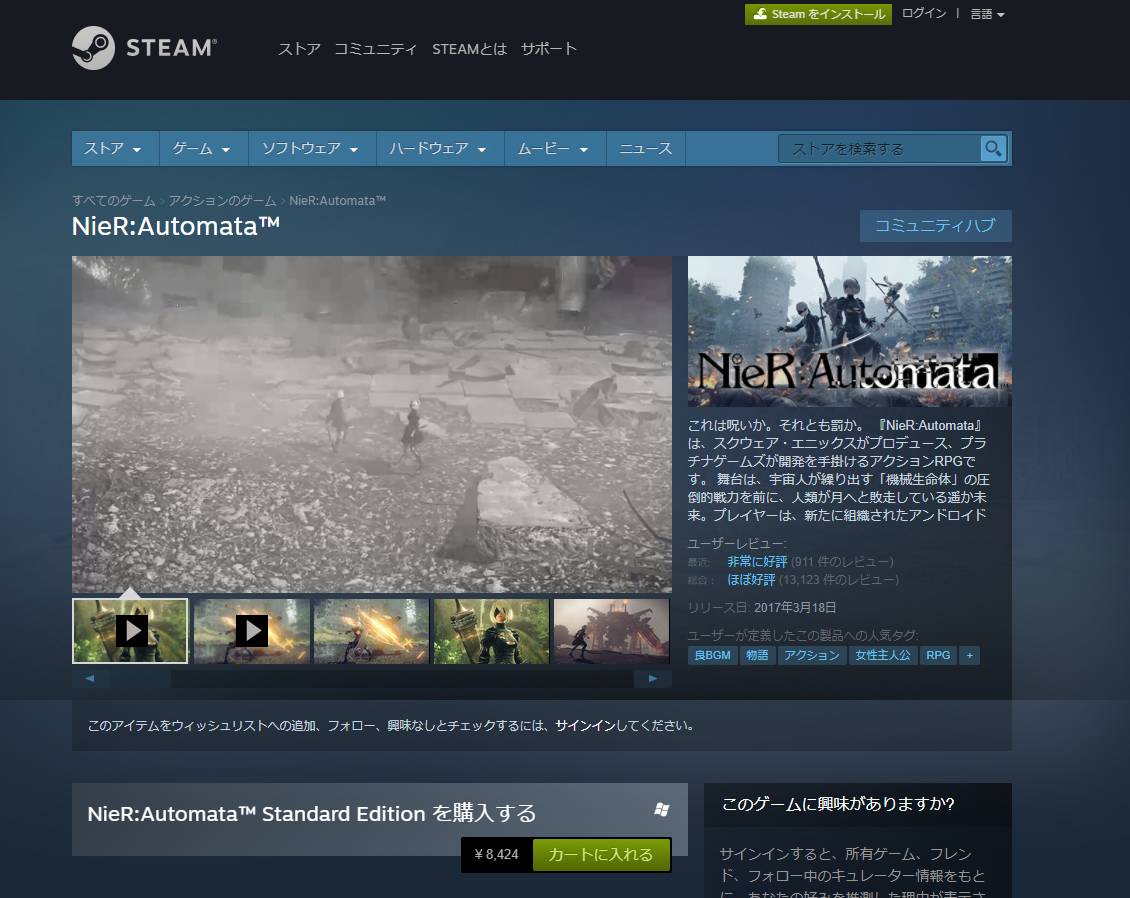
Task: Click the search magnifier icon
Action: 993,148
